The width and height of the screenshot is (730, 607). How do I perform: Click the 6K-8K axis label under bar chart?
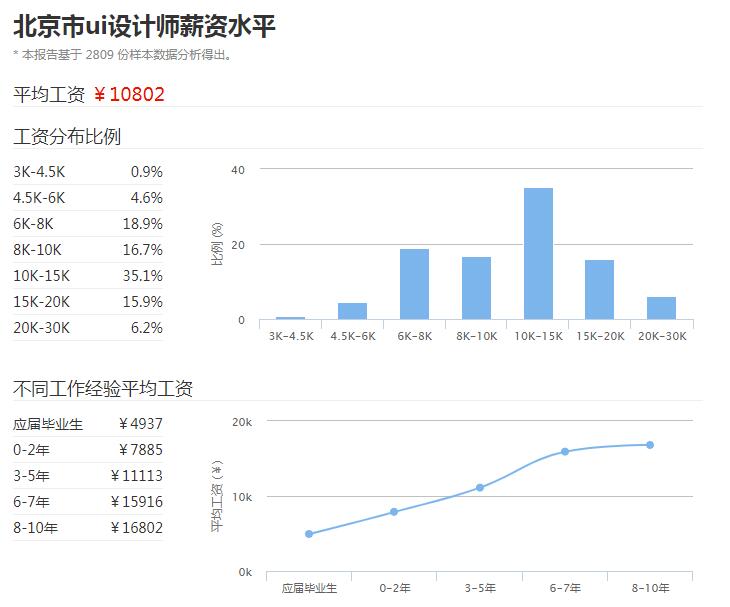click(x=414, y=336)
